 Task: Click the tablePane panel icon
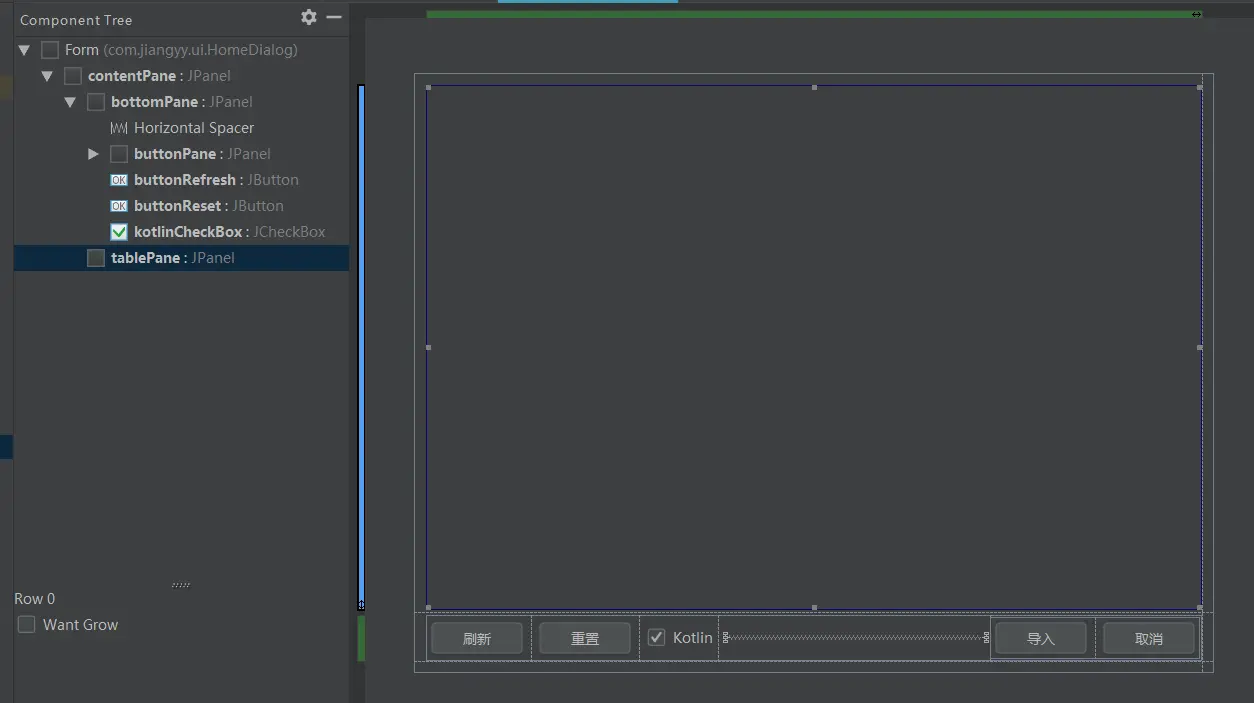pyautogui.click(x=96, y=258)
